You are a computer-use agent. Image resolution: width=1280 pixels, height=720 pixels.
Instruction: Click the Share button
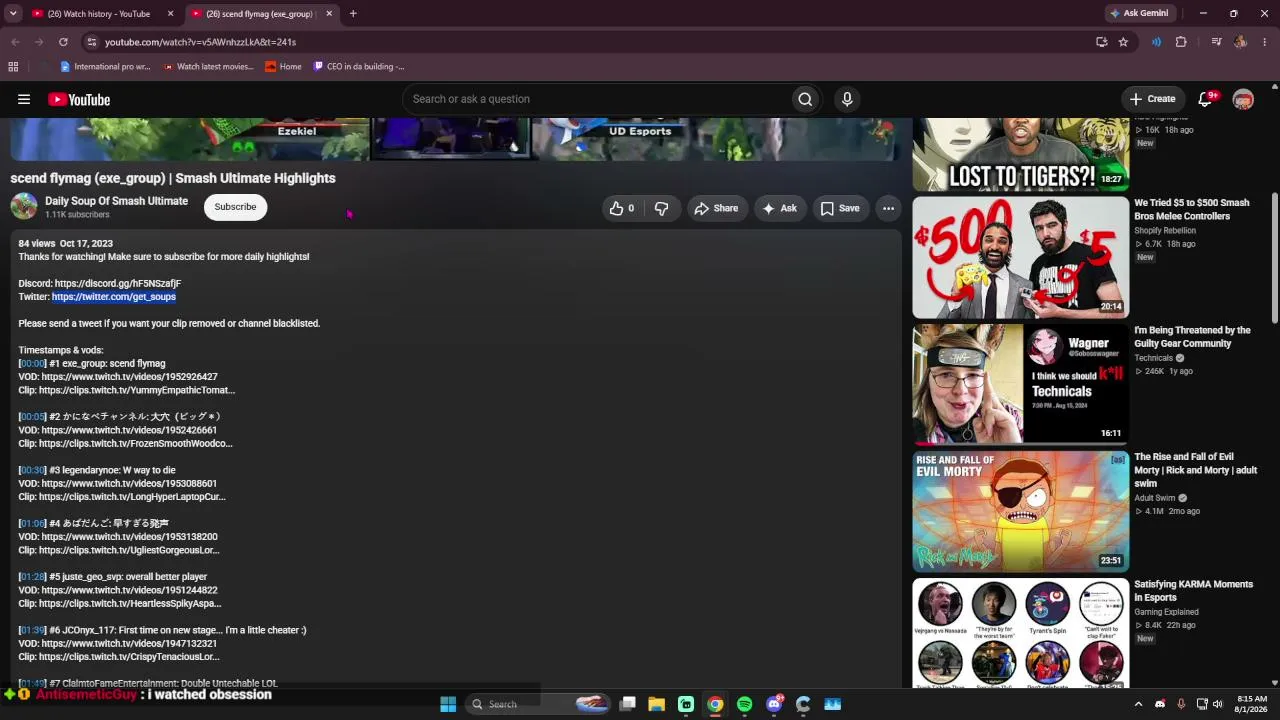[x=716, y=208]
